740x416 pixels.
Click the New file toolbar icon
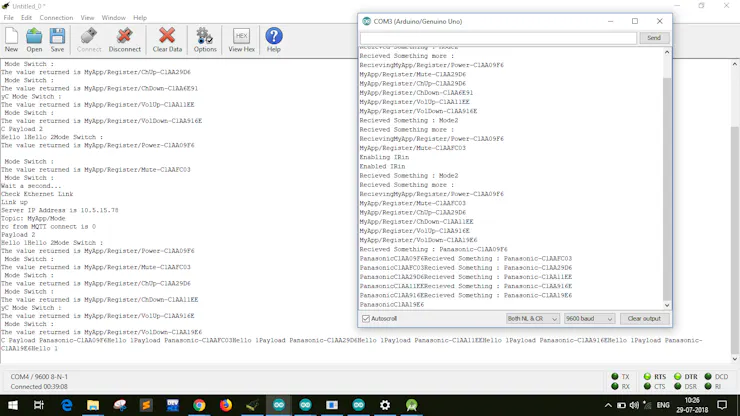[x=11, y=40]
